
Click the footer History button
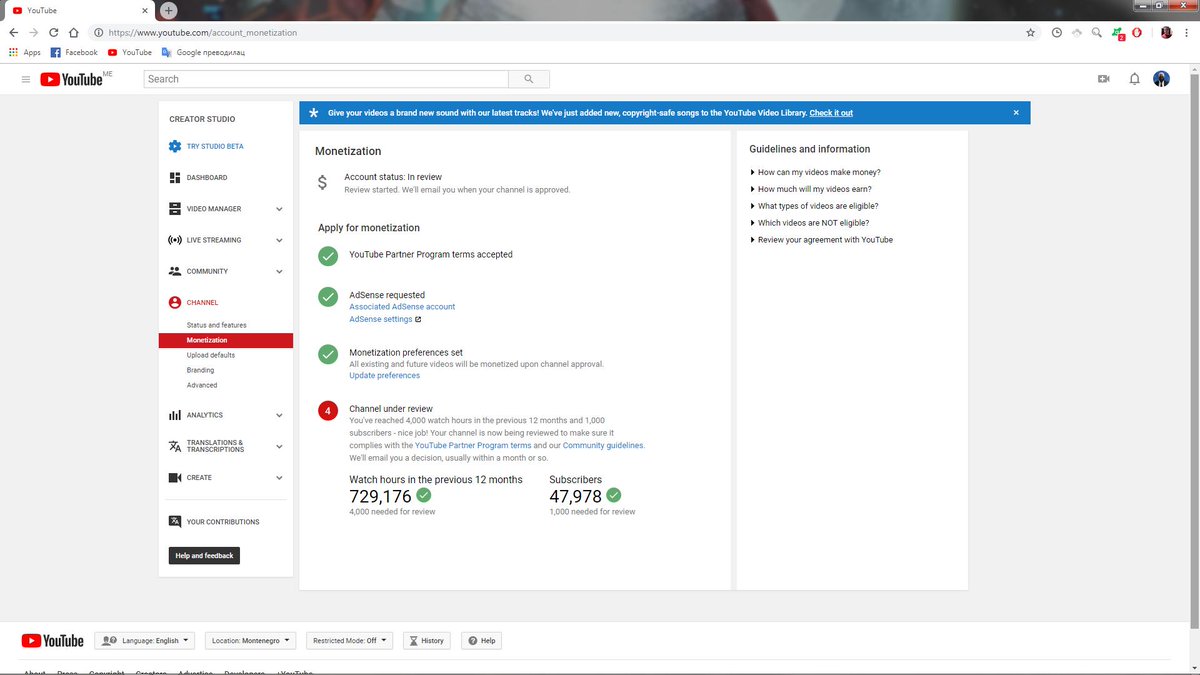(x=426, y=640)
